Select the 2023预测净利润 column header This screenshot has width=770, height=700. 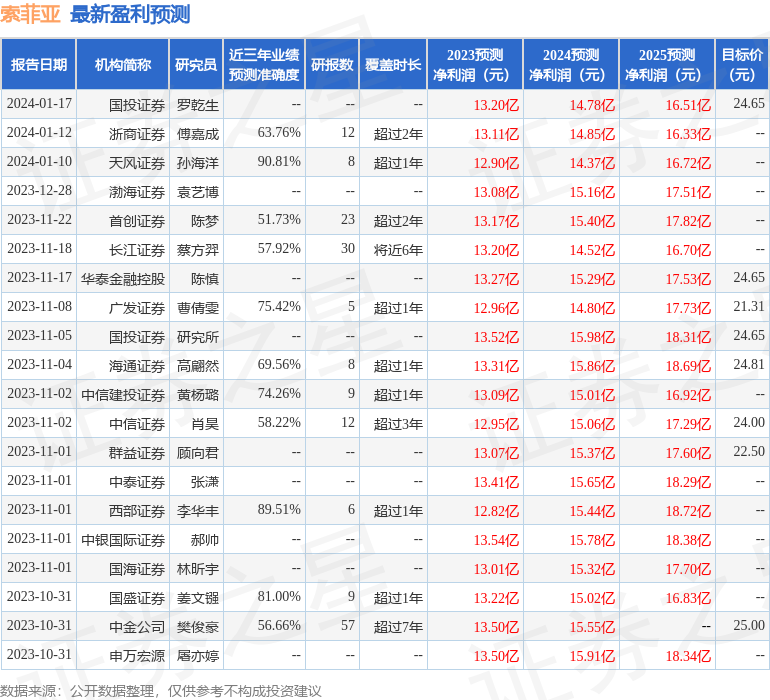click(x=475, y=64)
